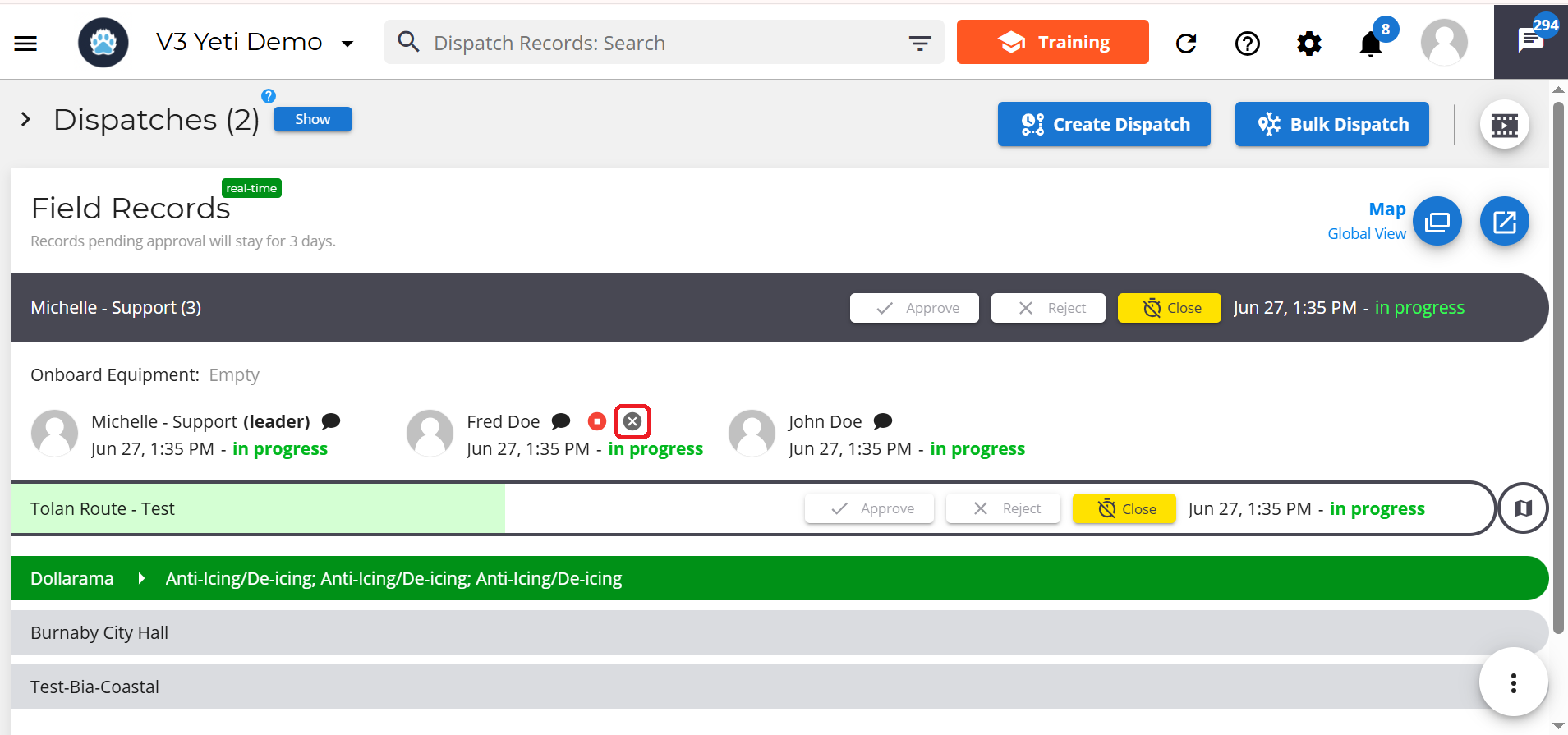
Task: Approve Michelle - Support crew record
Action: coord(914,308)
